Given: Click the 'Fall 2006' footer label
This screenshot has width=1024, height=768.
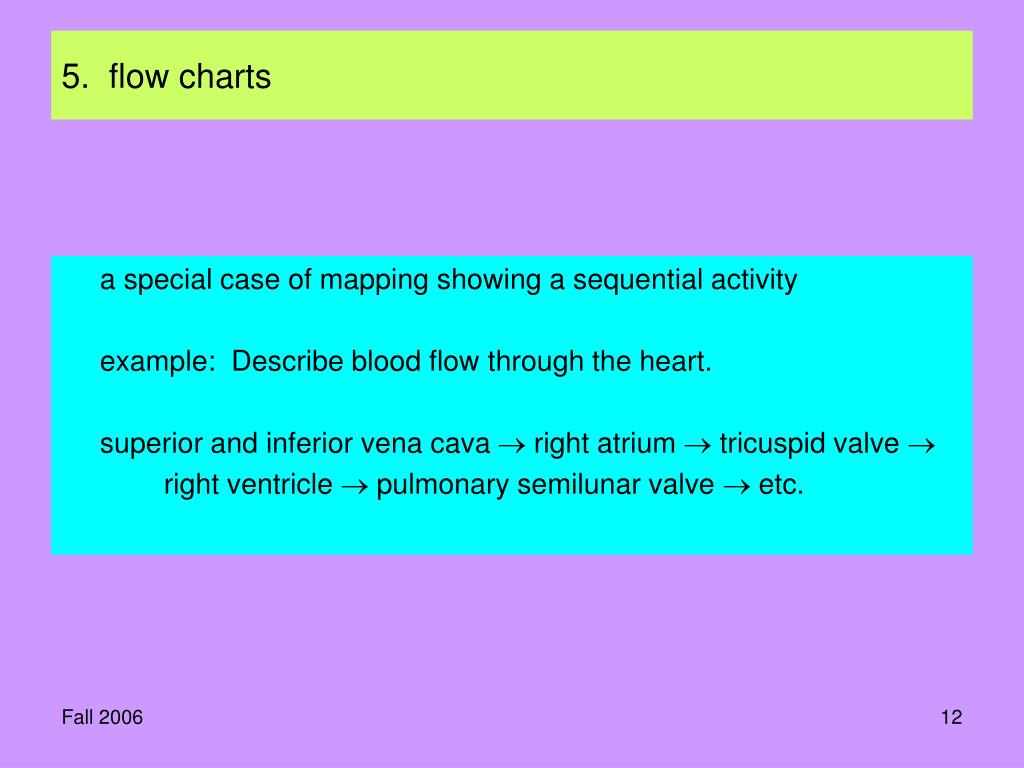Looking at the screenshot, I should [x=102, y=717].
